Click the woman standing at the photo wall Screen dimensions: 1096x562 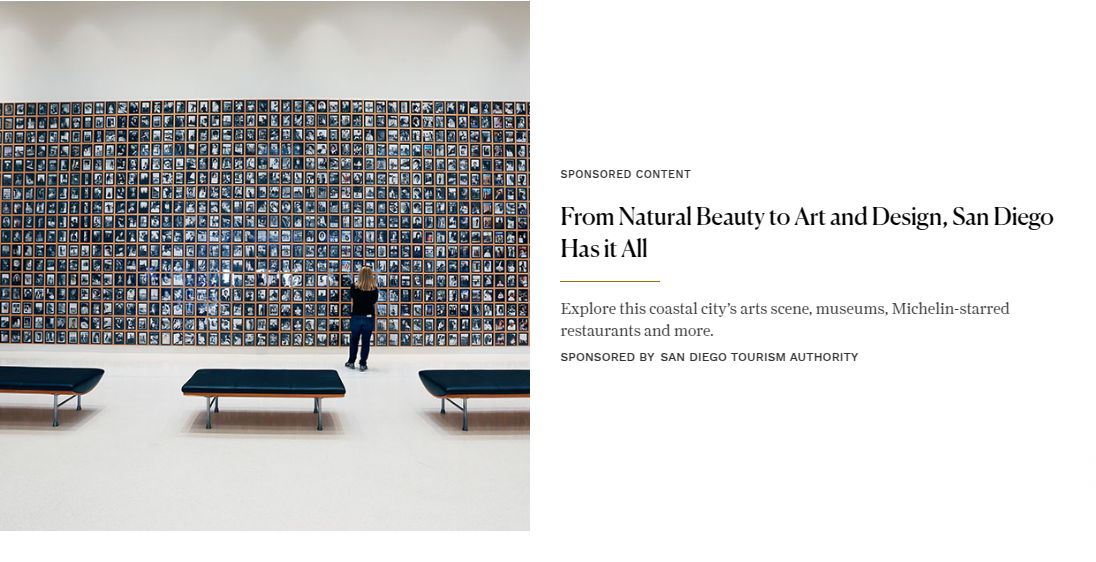(363, 317)
